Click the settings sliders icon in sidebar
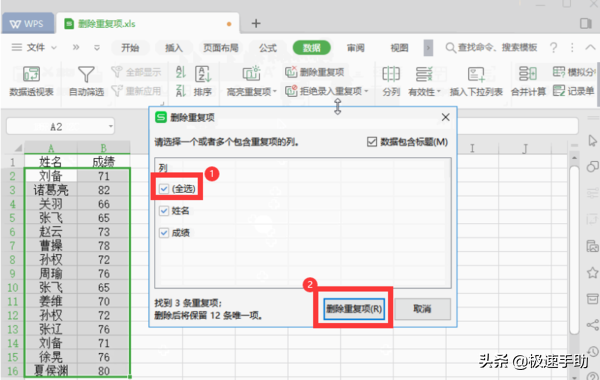Viewport: 600px width, 380px height. pyautogui.click(x=593, y=192)
